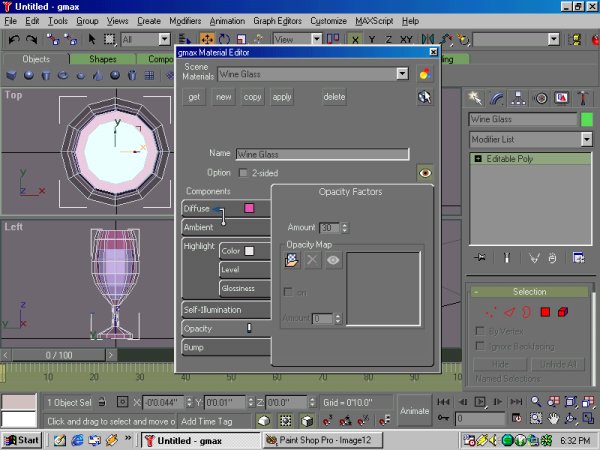Click the Sphere primitive icon
Image resolution: width=600 pixels, height=450 pixels.
tap(29, 75)
